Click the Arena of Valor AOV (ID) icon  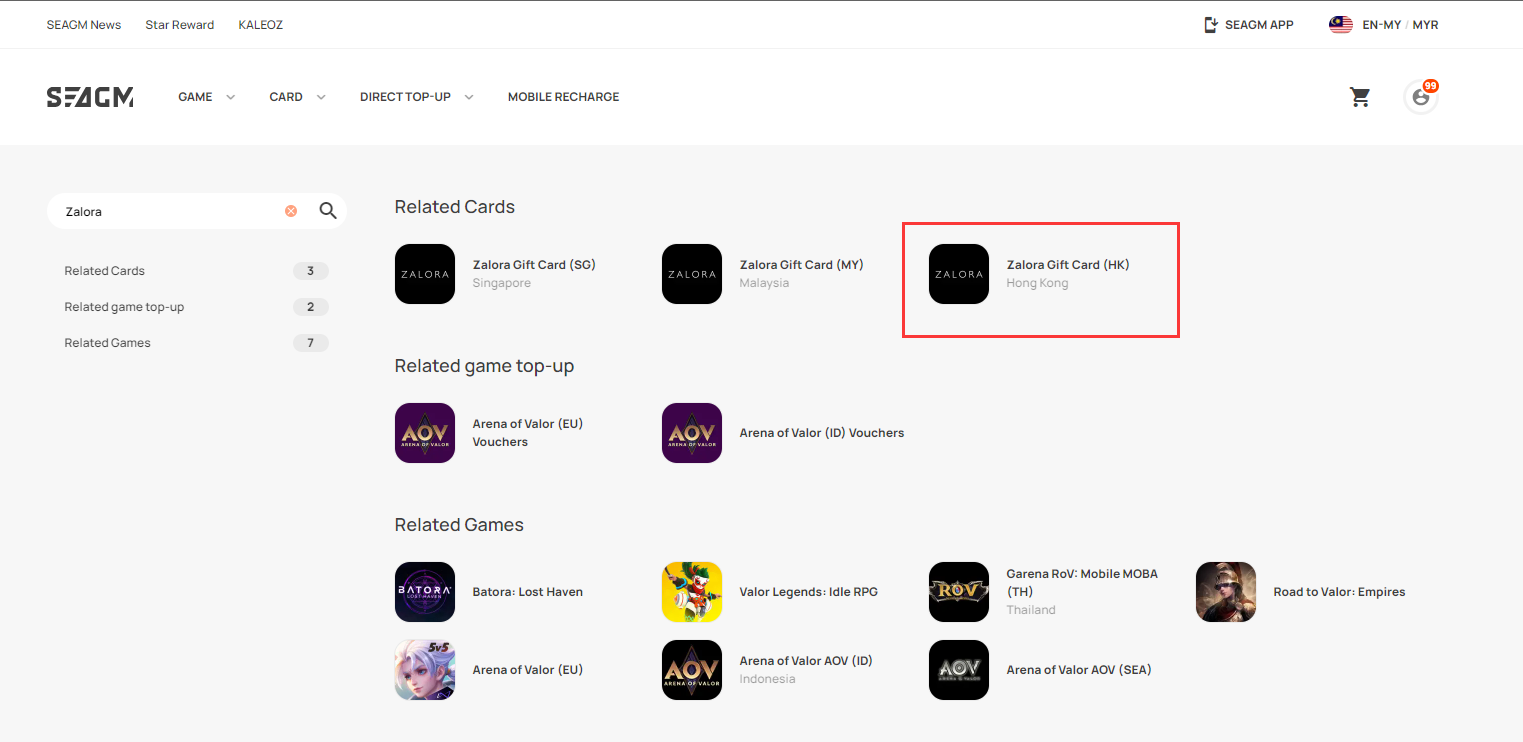[692, 670]
